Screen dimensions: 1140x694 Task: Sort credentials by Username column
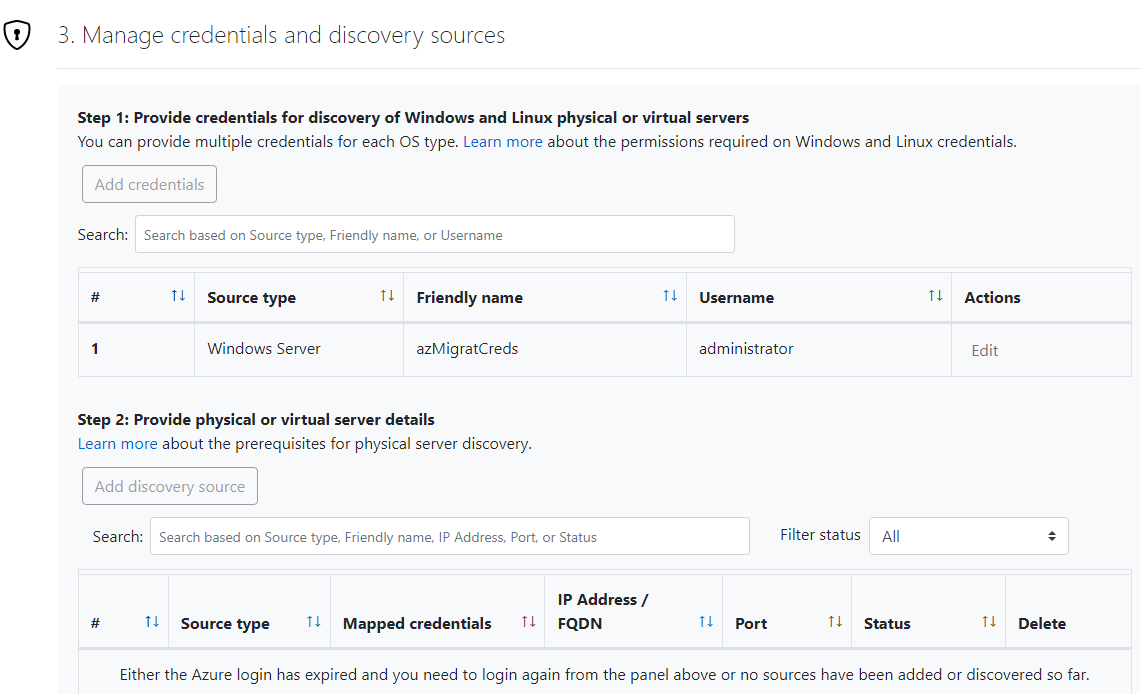pos(933,296)
